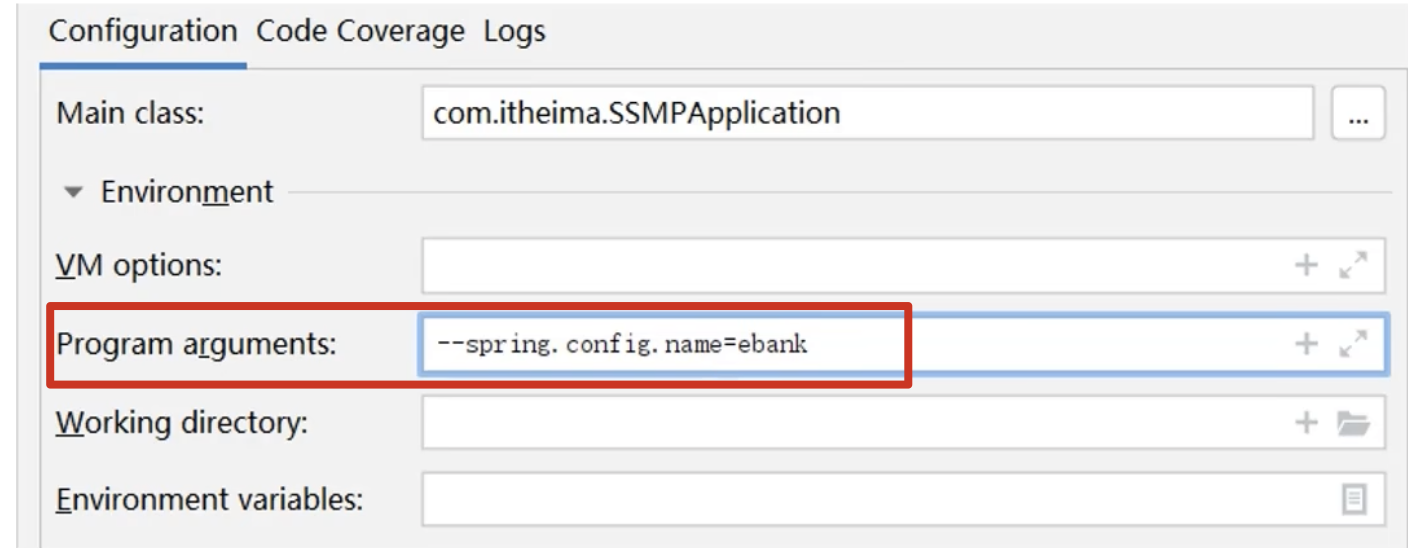
Task: Click the Environment variables label
Action: point(208,500)
